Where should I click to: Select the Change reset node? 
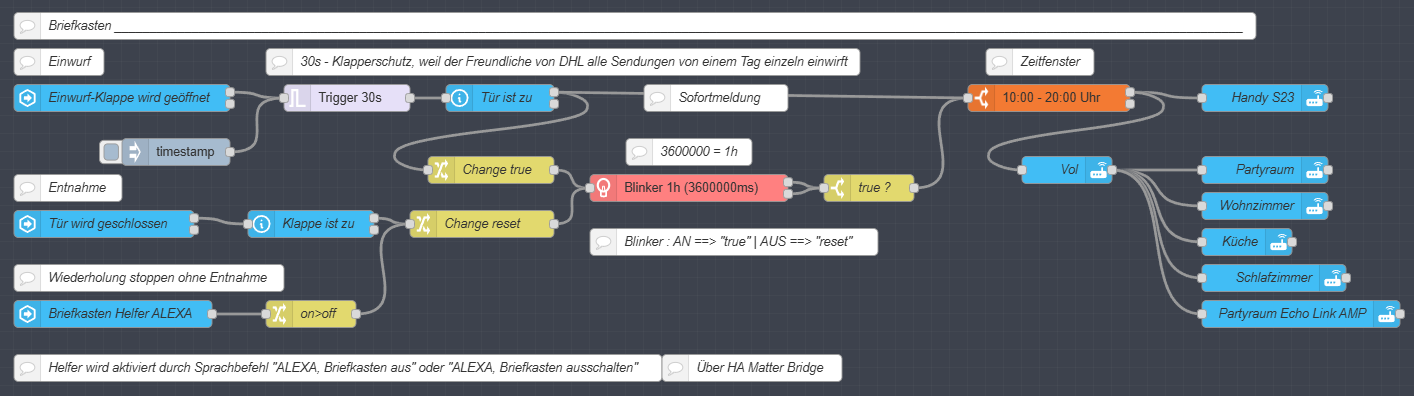point(482,224)
